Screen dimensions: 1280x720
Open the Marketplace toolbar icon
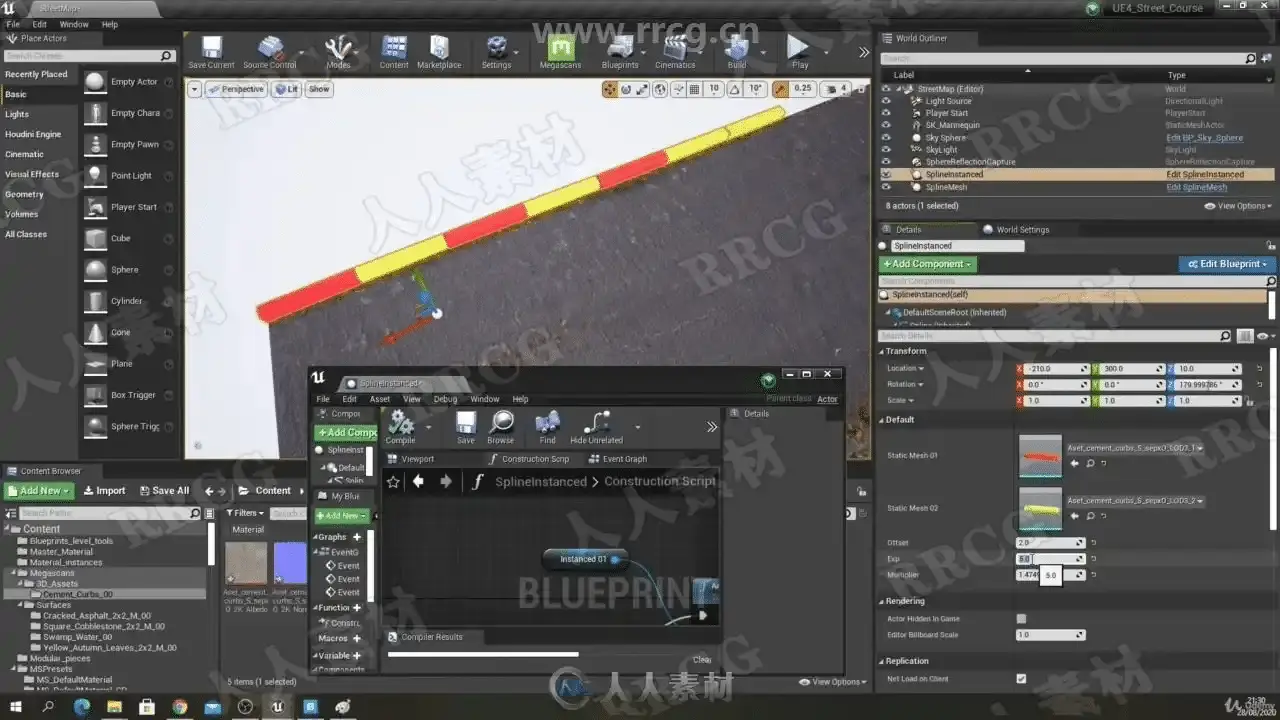(439, 52)
